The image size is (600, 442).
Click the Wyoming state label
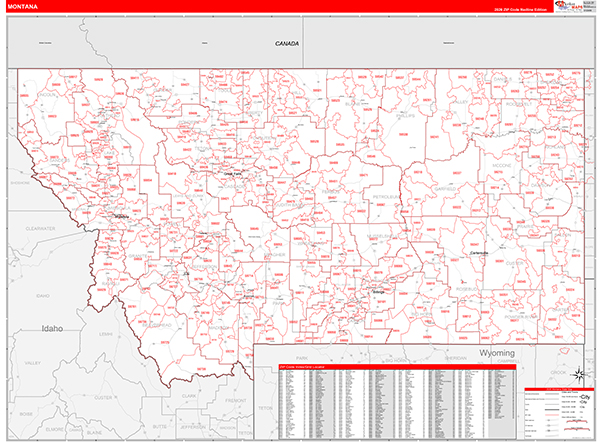pos(497,353)
